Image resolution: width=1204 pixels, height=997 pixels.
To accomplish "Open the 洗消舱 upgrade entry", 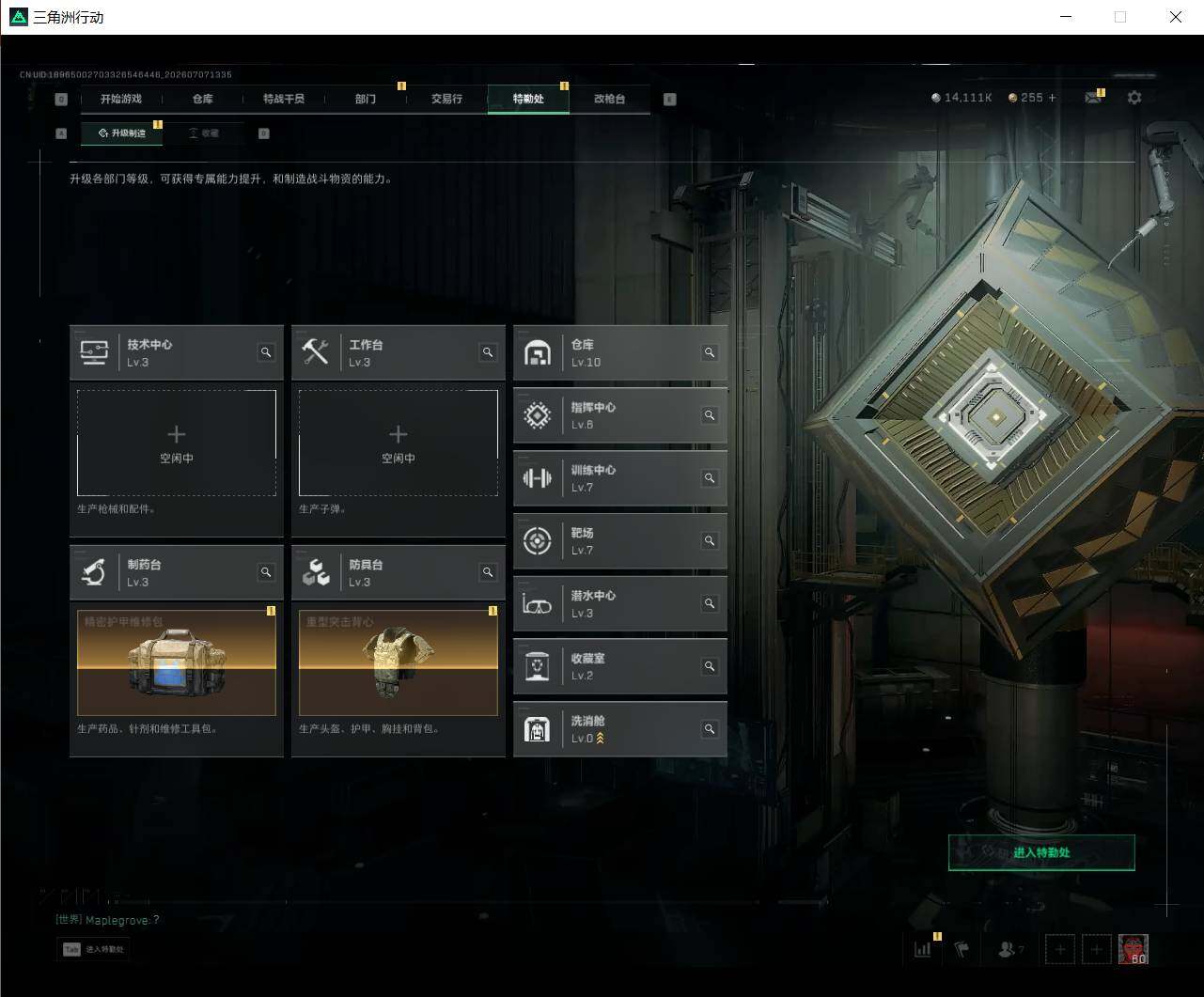I will click(620, 729).
